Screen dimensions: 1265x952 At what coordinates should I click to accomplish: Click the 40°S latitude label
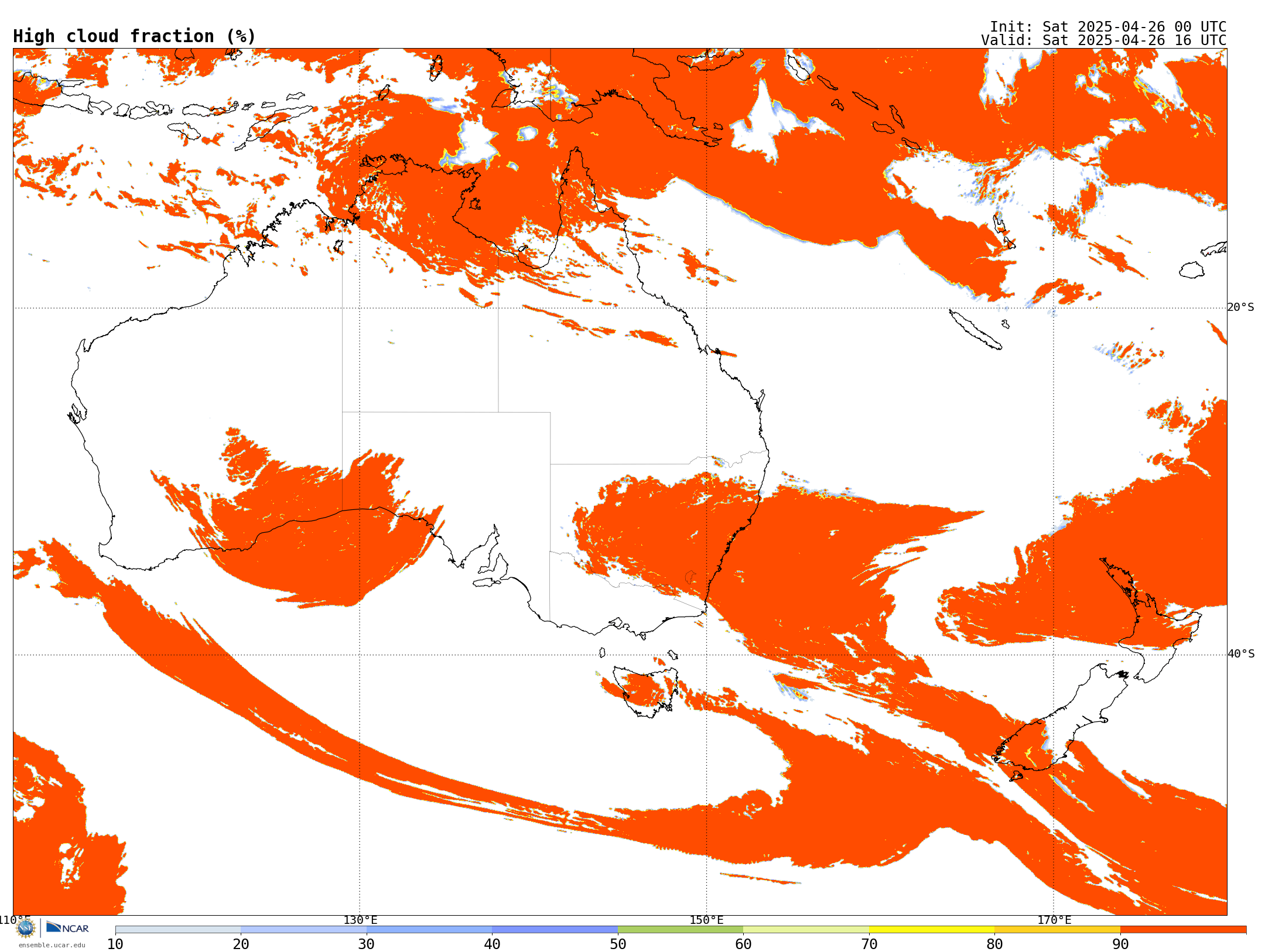[x=1241, y=654]
